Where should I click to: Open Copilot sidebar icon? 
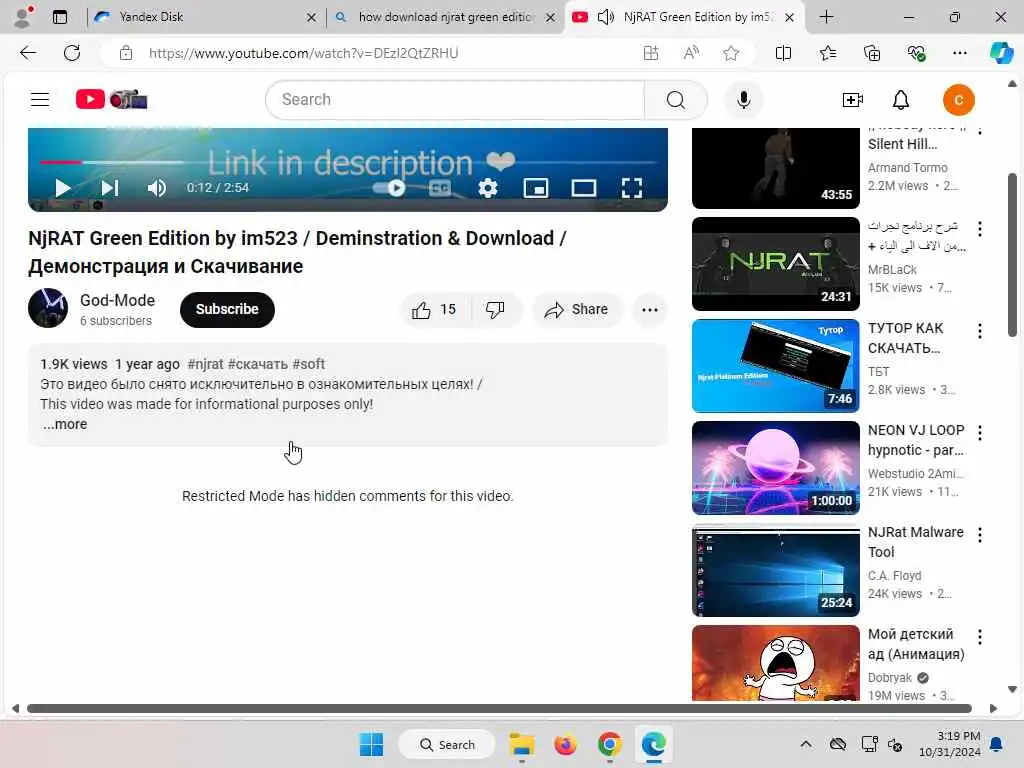(1001, 53)
